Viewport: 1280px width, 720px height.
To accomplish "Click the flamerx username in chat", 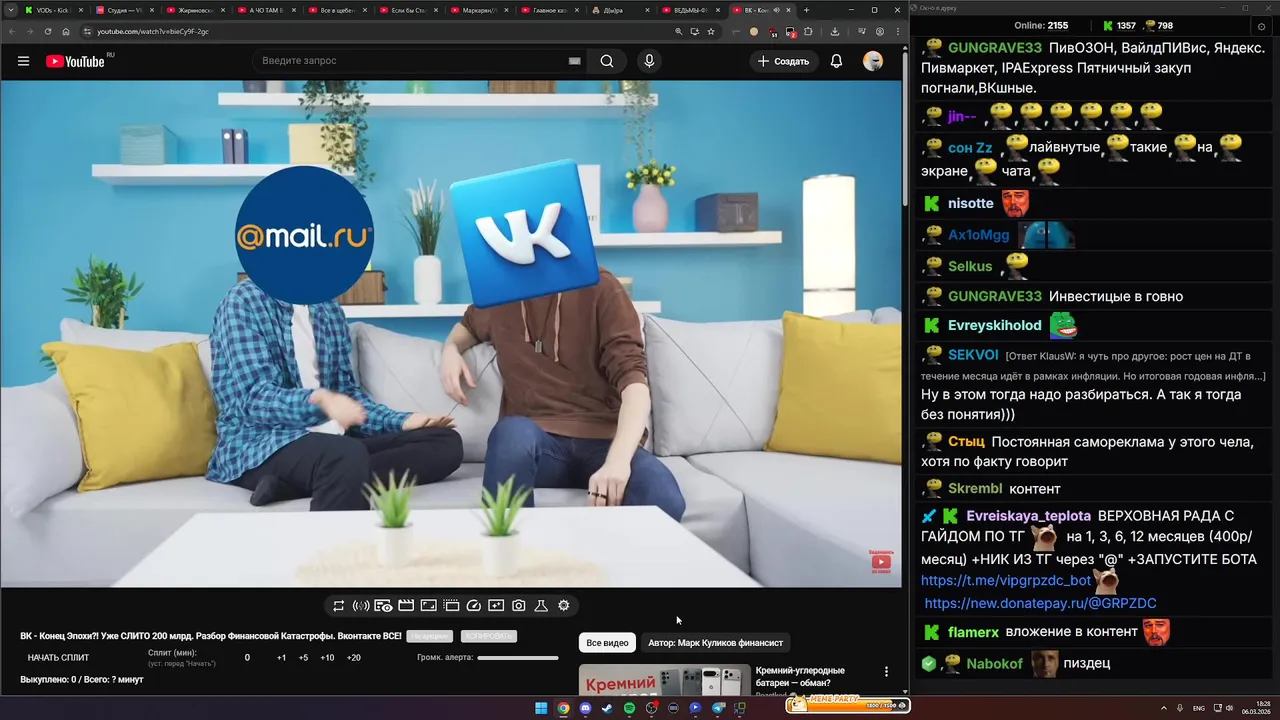I will (973, 632).
